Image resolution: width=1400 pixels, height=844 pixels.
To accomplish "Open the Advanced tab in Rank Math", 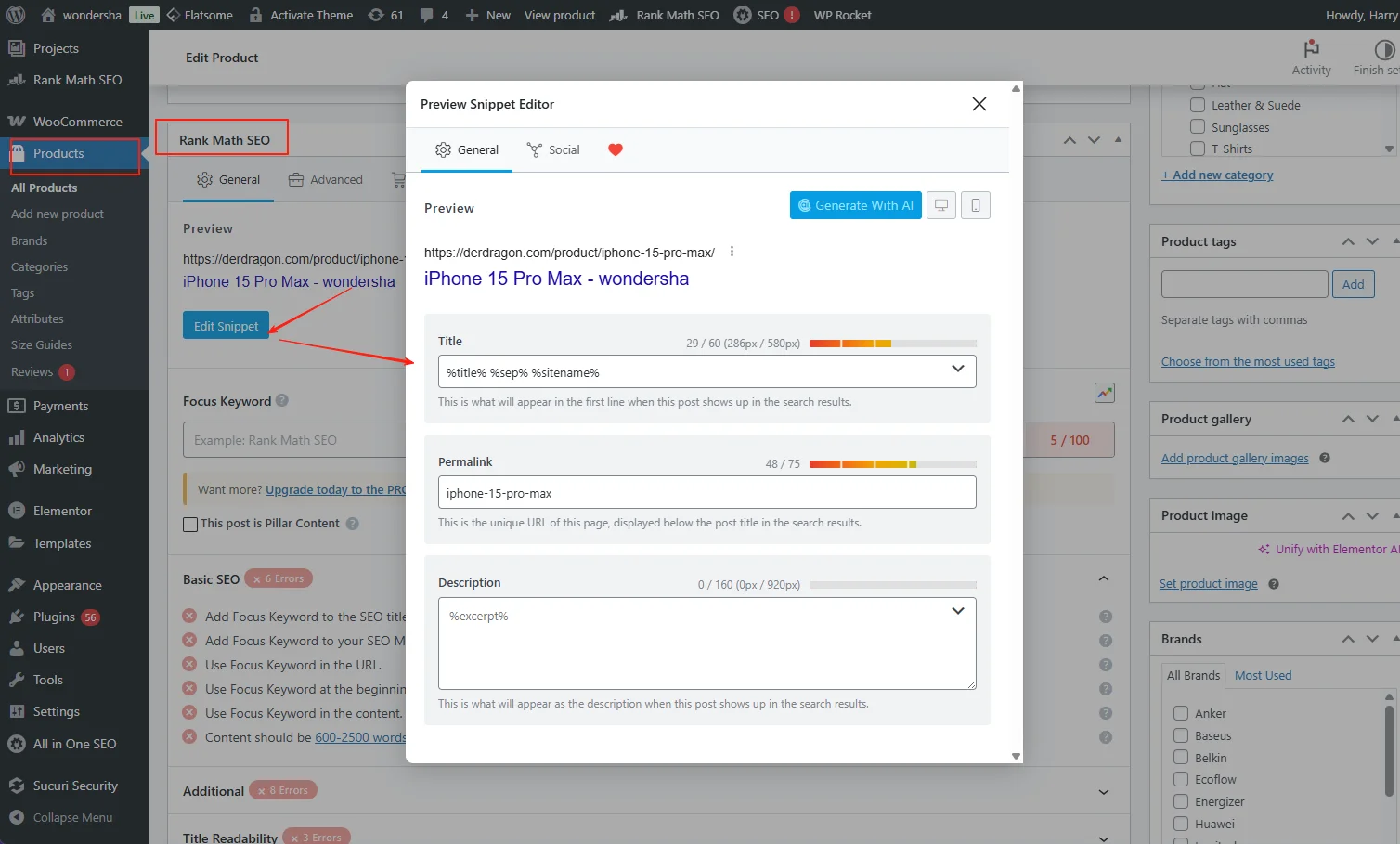I will 326,180.
